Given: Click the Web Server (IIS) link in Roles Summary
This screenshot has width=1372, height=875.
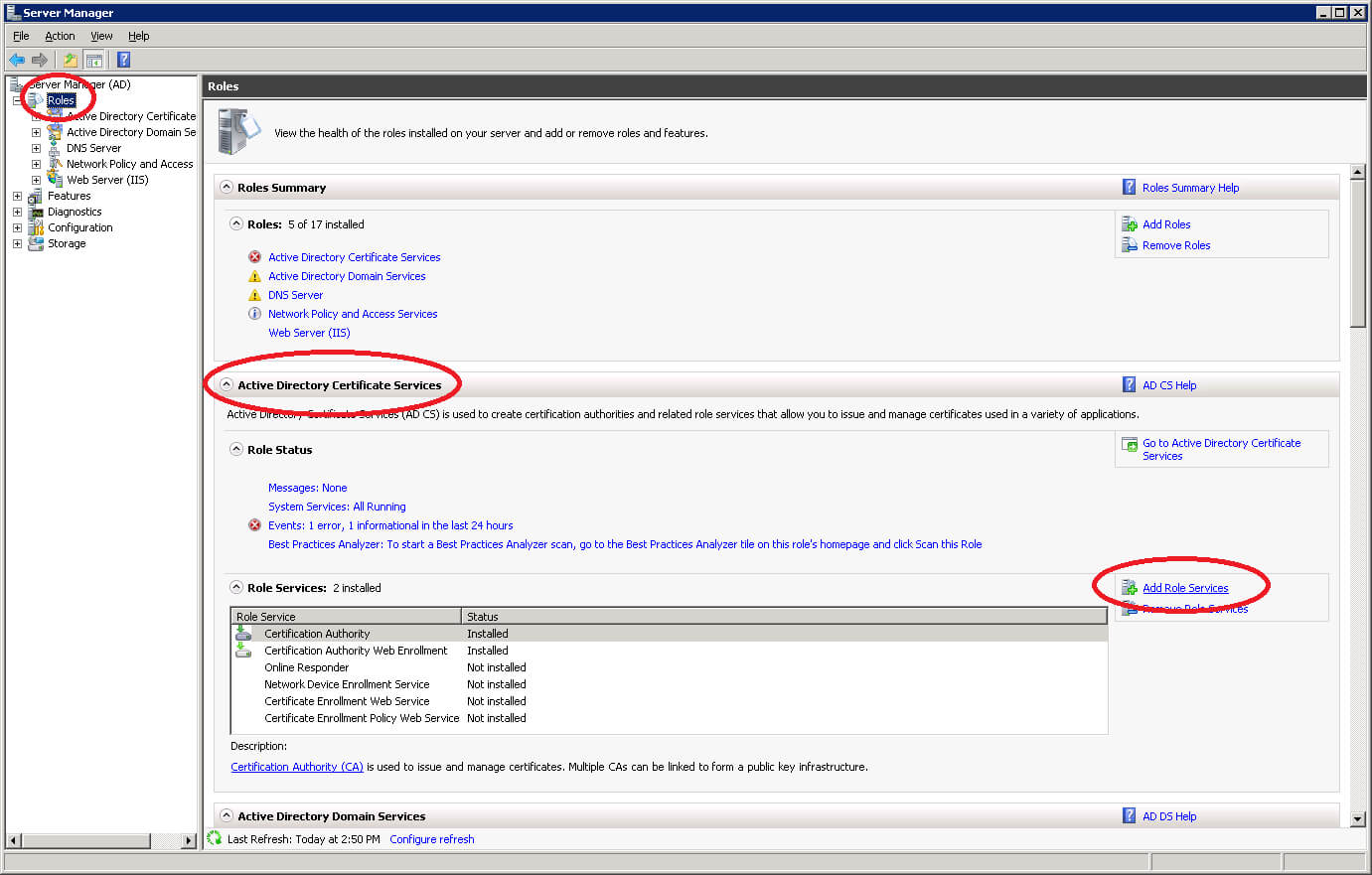Looking at the screenshot, I should coord(309,333).
